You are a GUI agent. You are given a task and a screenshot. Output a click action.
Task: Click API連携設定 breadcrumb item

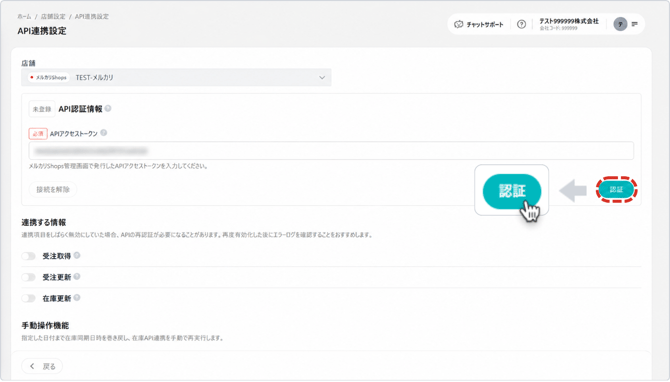(92, 16)
